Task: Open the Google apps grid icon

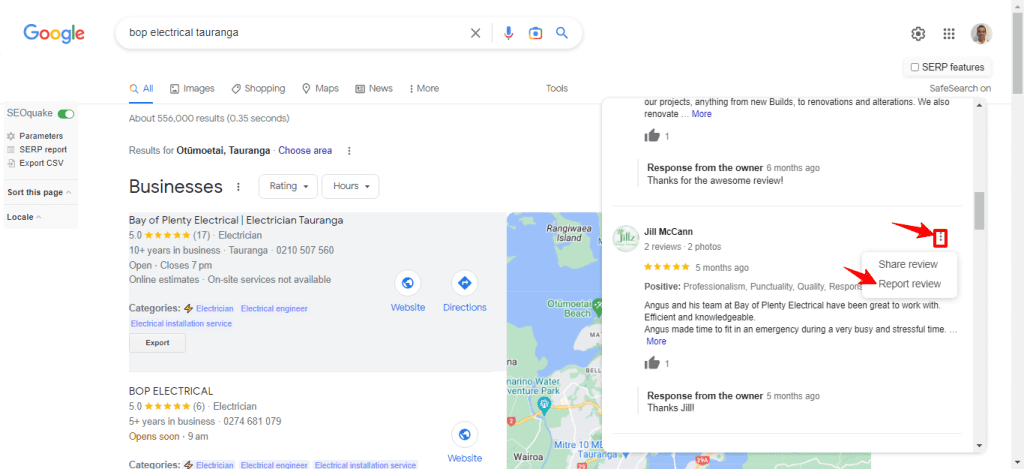Action: (x=949, y=34)
